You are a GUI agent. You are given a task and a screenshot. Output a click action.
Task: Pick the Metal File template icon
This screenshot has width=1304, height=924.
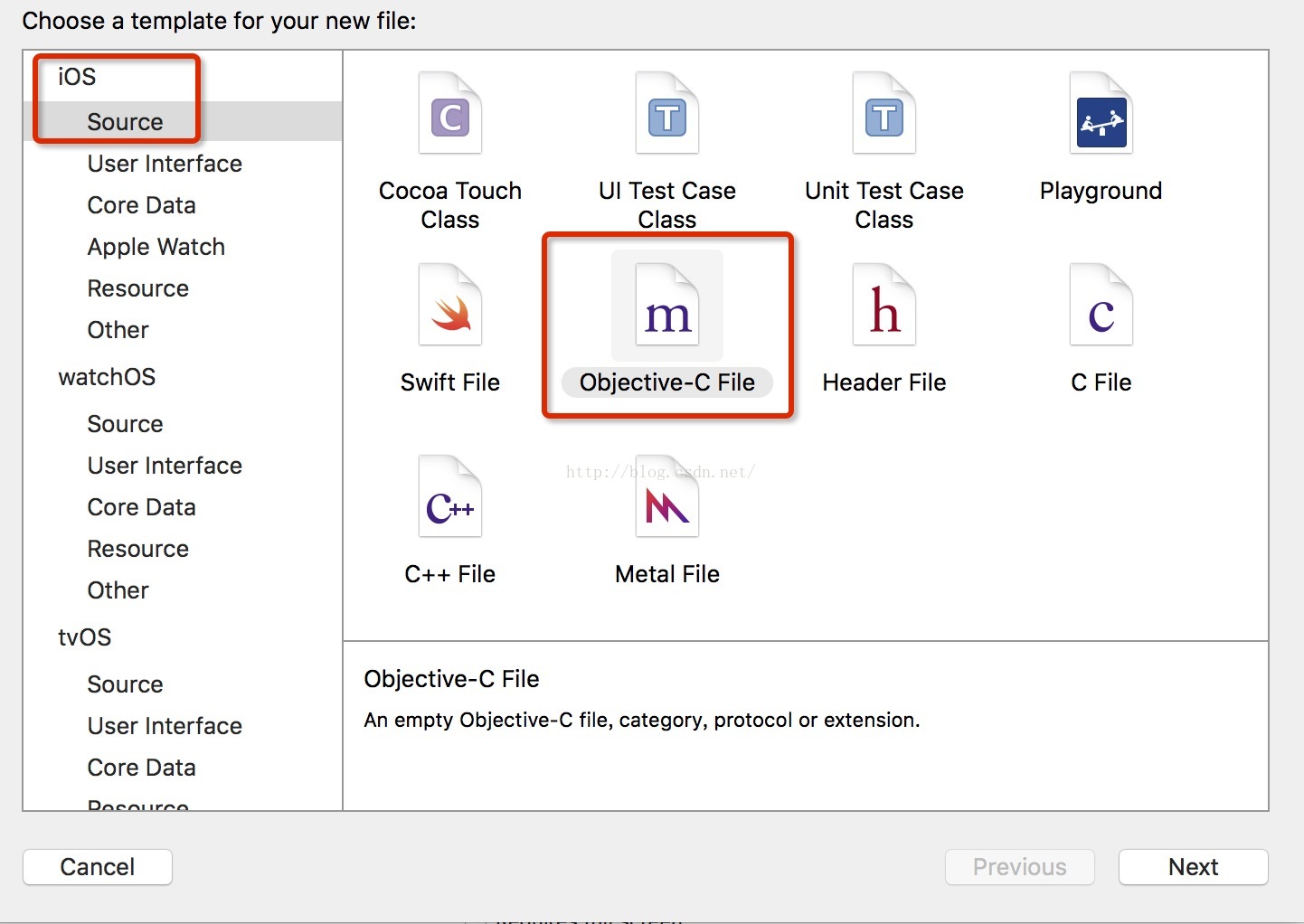pyautogui.click(x=667, y=497)
